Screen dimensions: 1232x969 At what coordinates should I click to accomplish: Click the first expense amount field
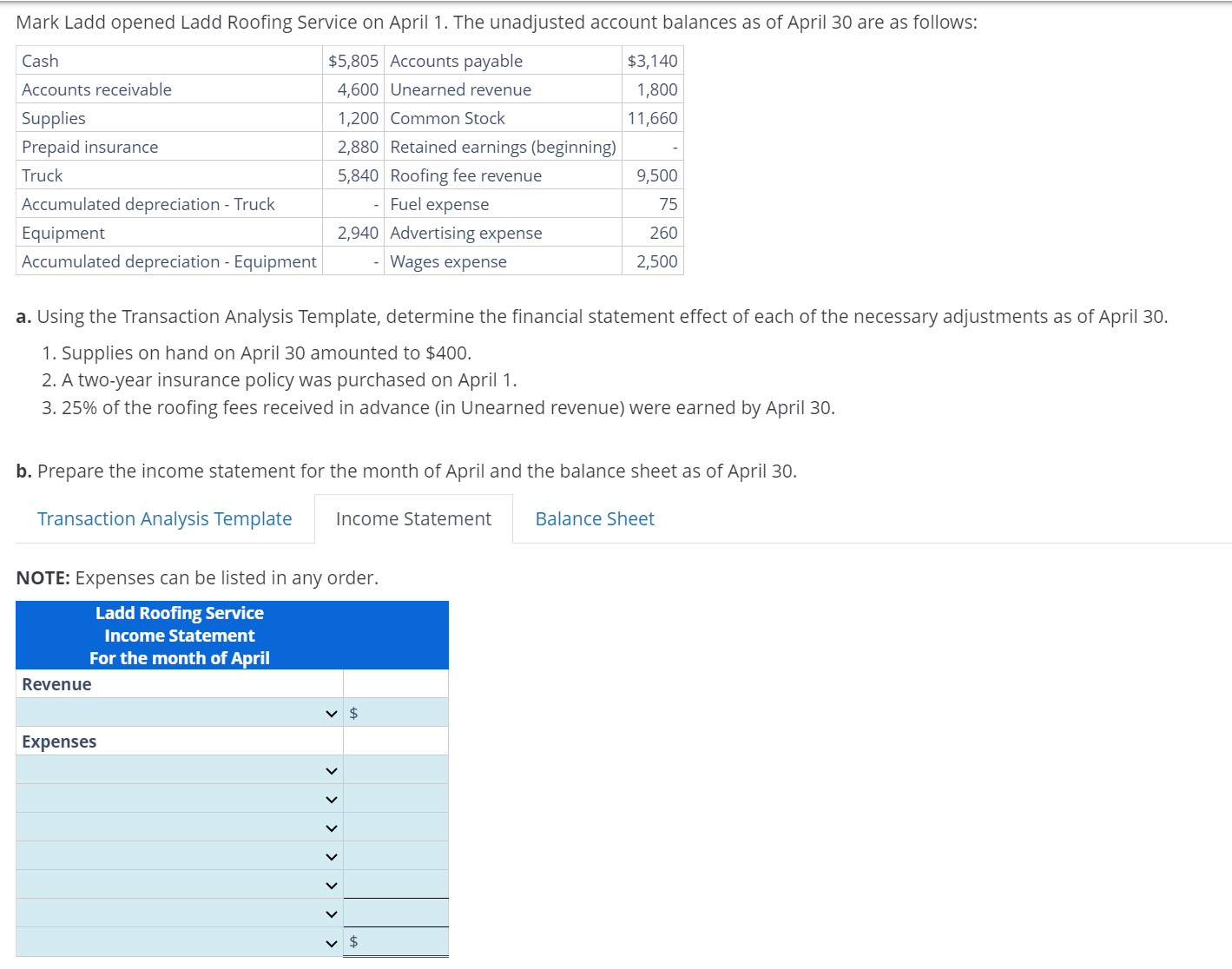[395, 769]
